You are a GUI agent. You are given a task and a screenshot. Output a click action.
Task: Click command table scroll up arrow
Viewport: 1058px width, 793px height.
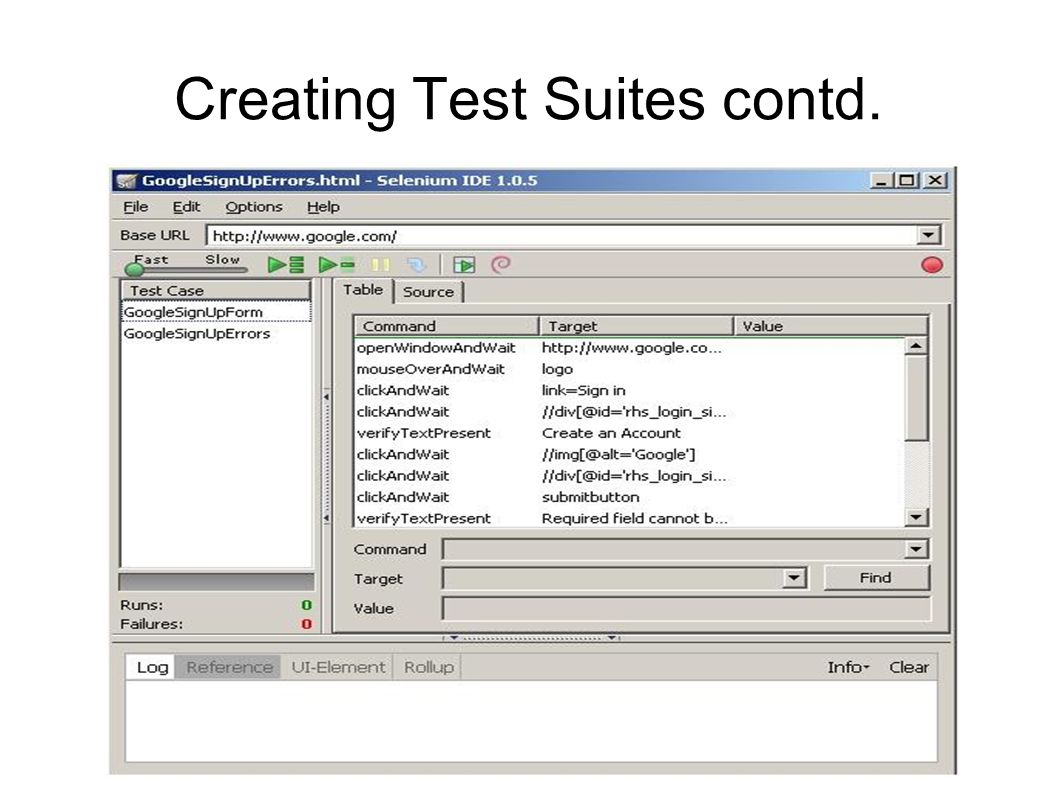point(916,346)
